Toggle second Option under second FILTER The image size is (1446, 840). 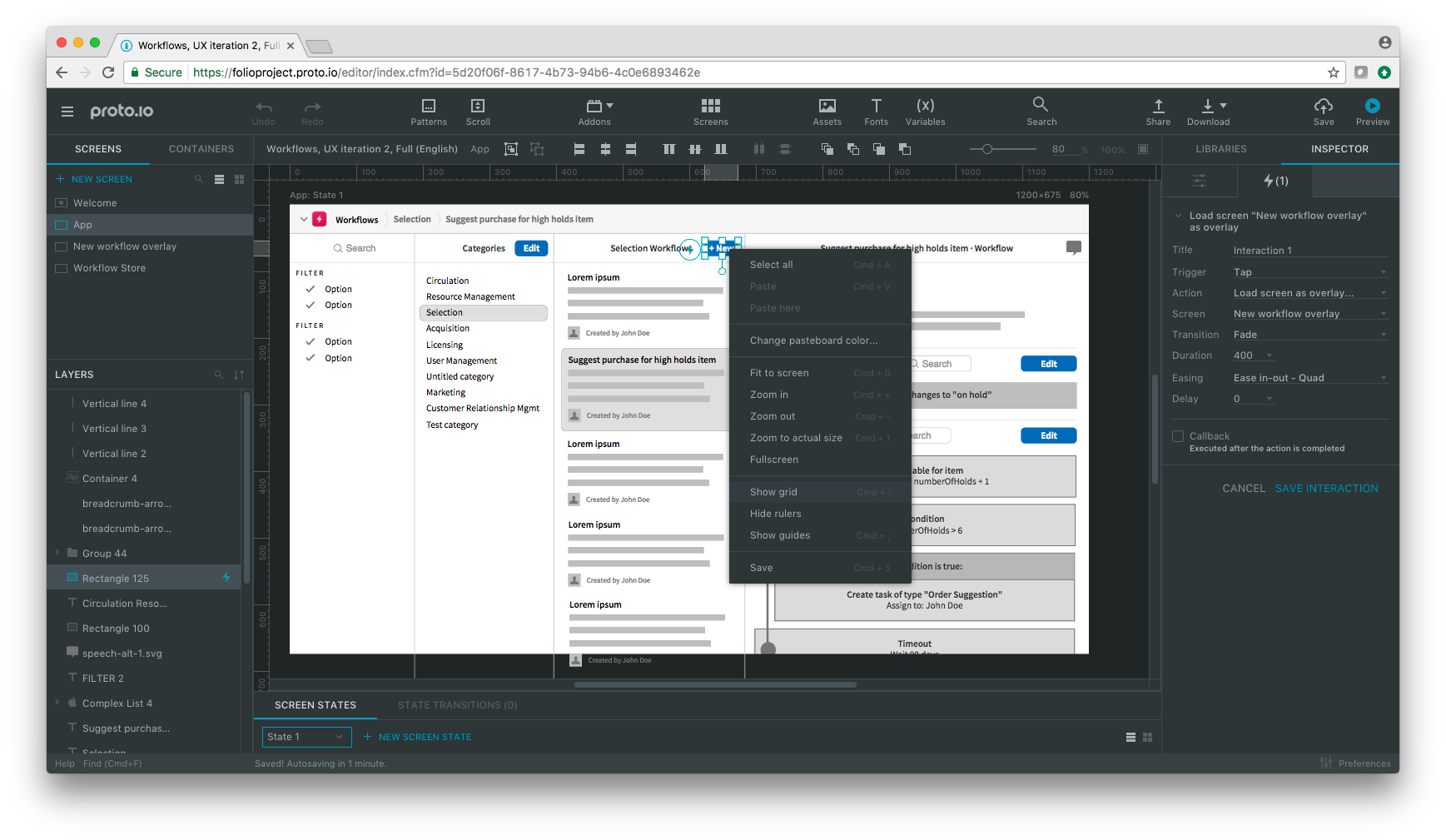(310, 358)
